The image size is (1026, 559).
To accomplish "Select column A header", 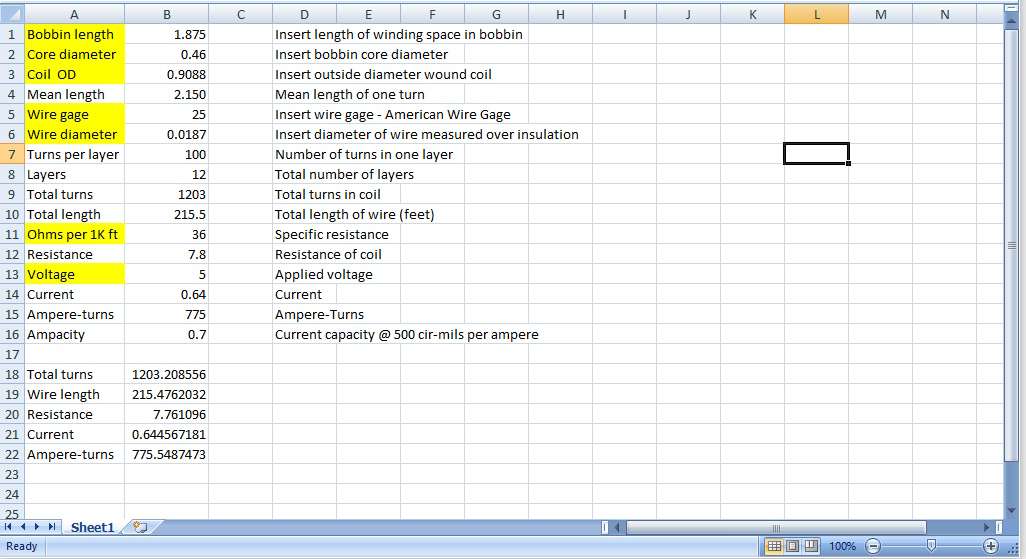I will pos(74,14).
